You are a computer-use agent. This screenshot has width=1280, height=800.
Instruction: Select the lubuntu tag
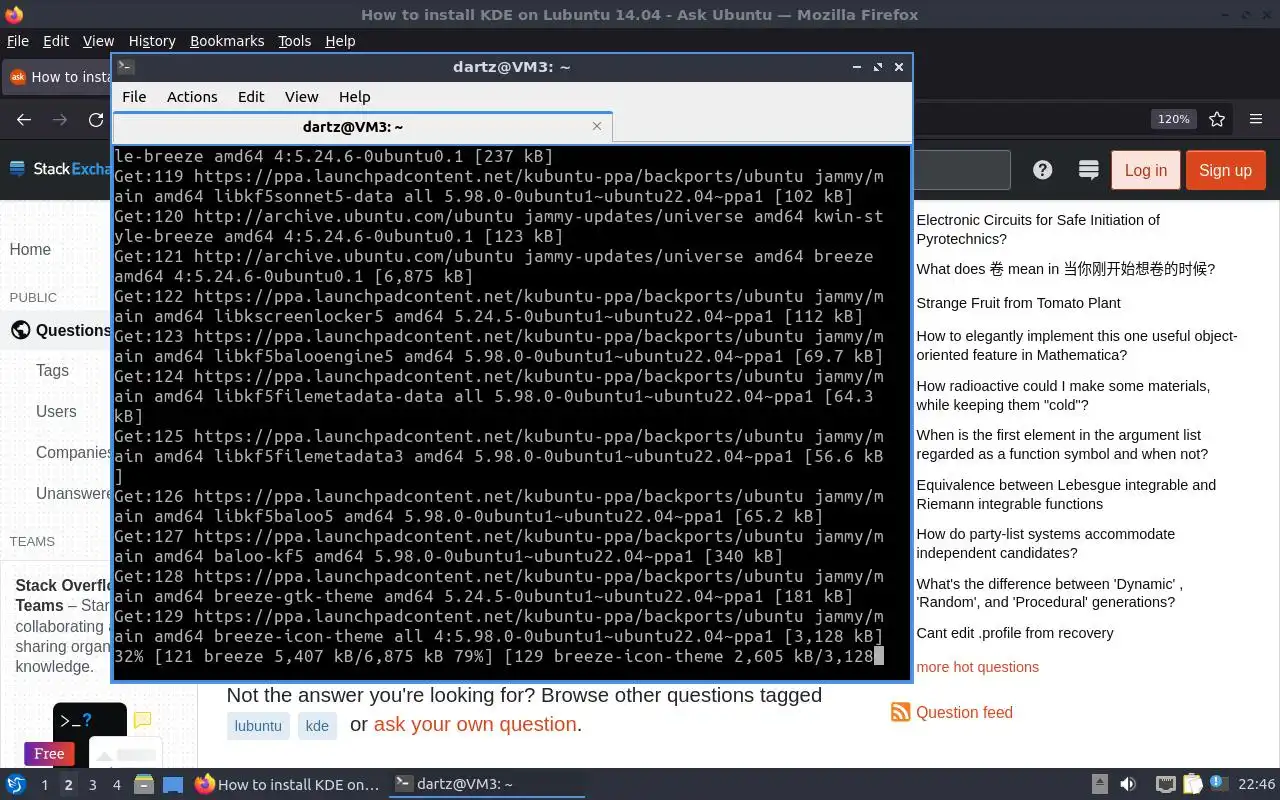pos(258,726)
